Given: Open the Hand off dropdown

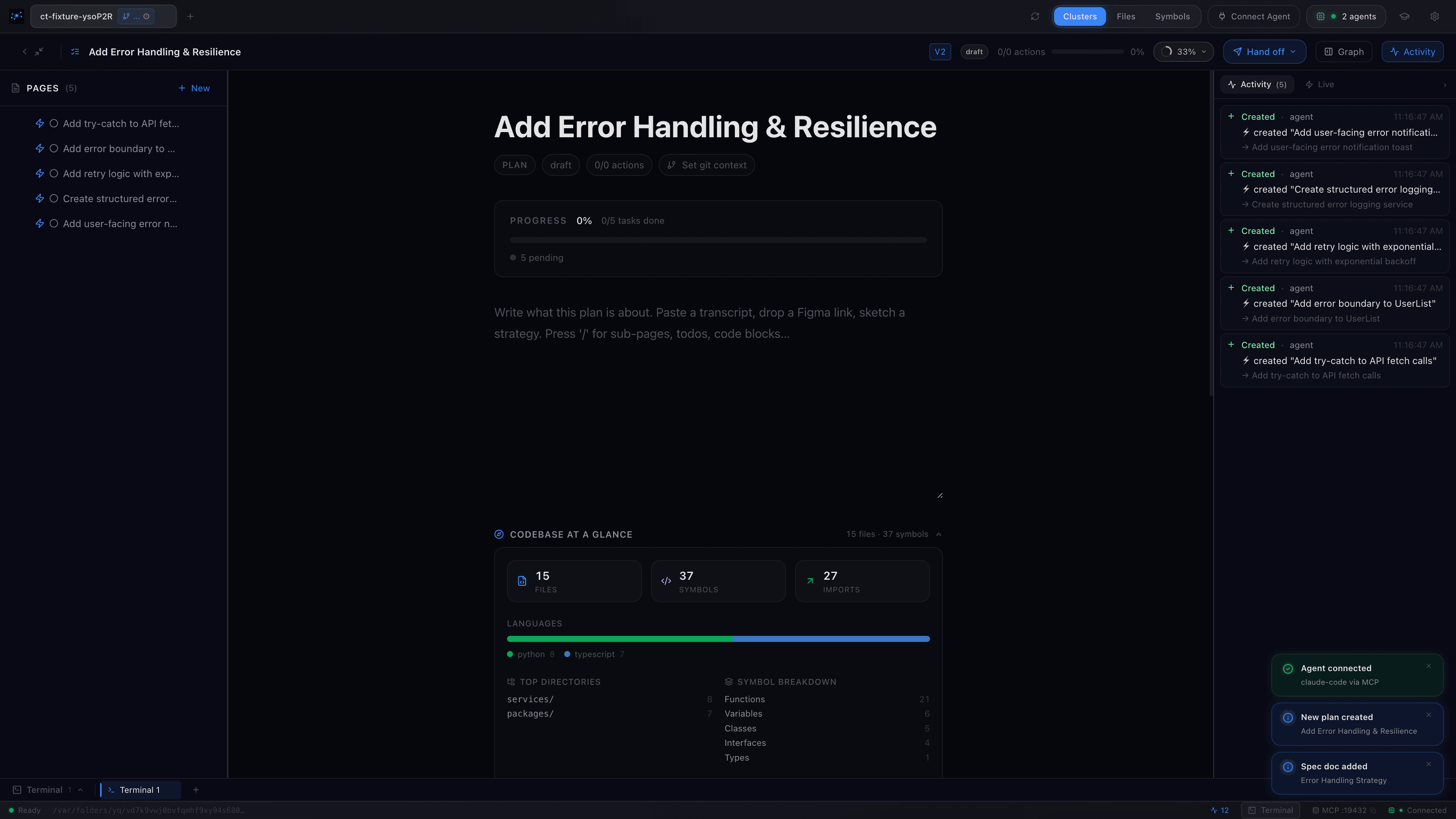Looking at the screenshot, I should pyautogui.click(x=1265, y=52).
